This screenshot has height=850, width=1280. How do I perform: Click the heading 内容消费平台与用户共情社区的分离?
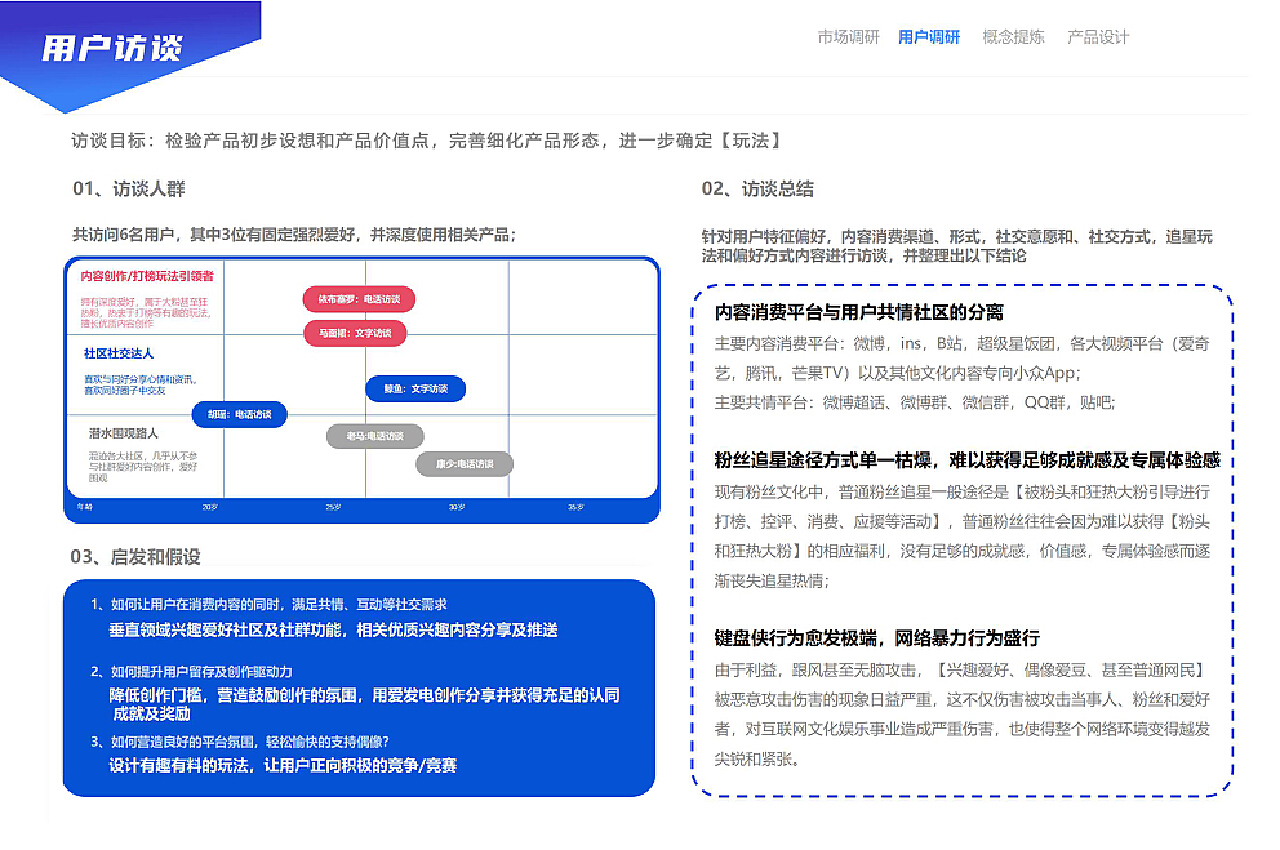[x=859, y=313]
